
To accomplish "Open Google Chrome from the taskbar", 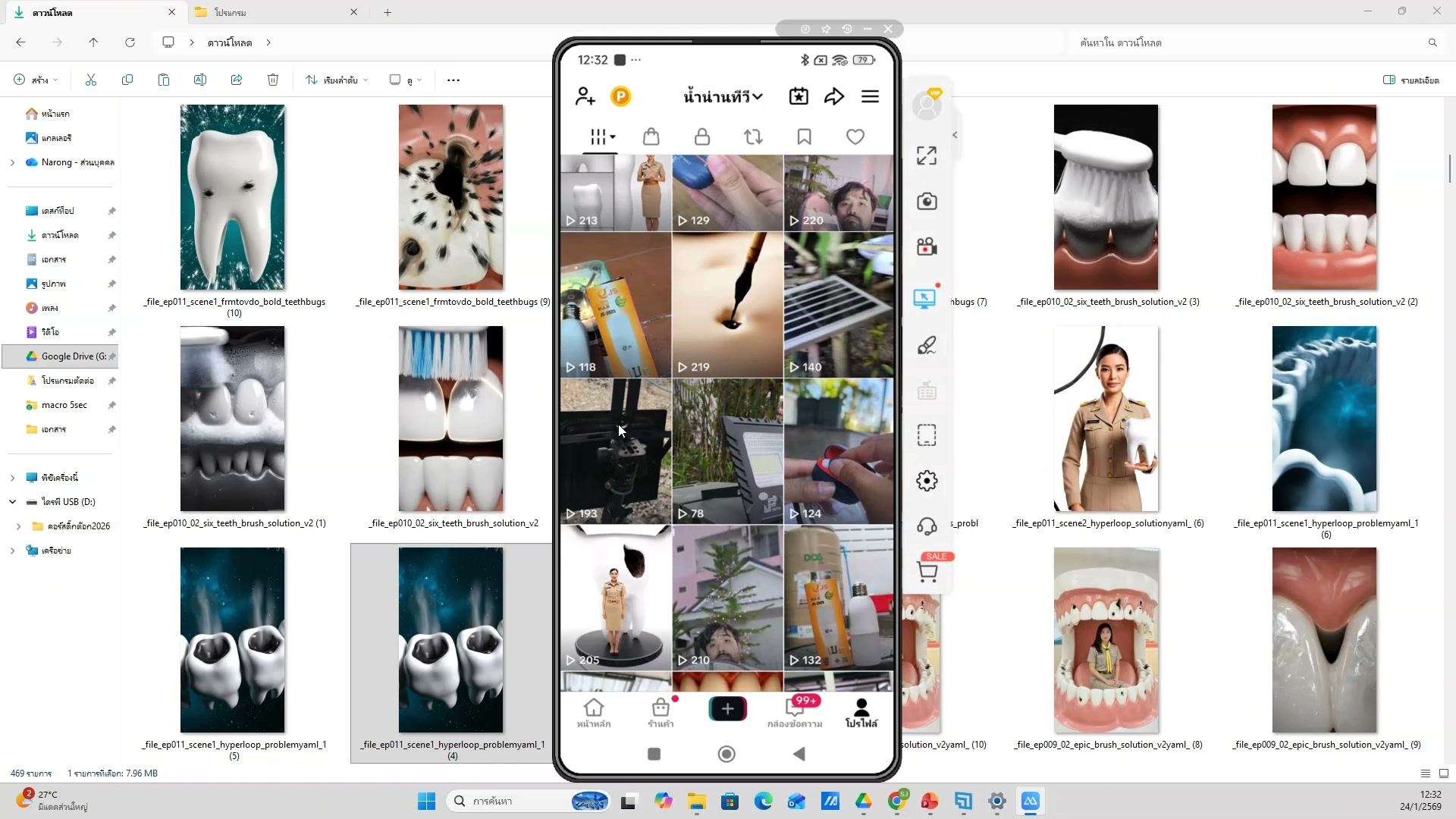I will pyautogui.click(x=896, y=801).
